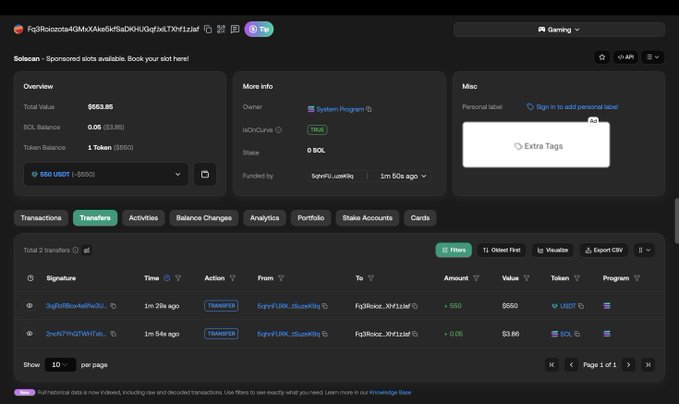
Task: Open the Gaming dropdown
Action: point(559,29)
